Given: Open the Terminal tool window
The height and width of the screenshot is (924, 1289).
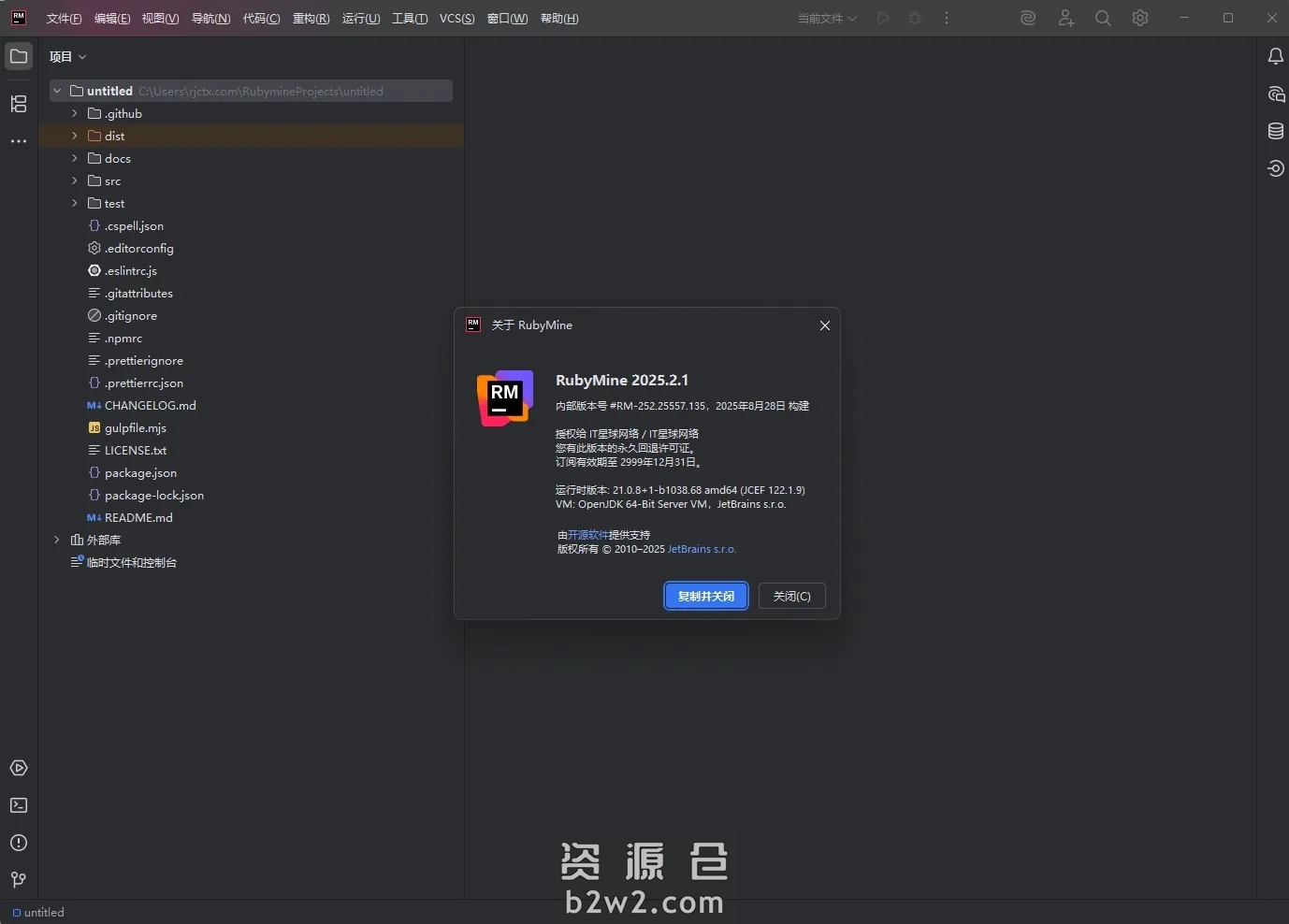Looking at the screenshot, I should point(19,805).
